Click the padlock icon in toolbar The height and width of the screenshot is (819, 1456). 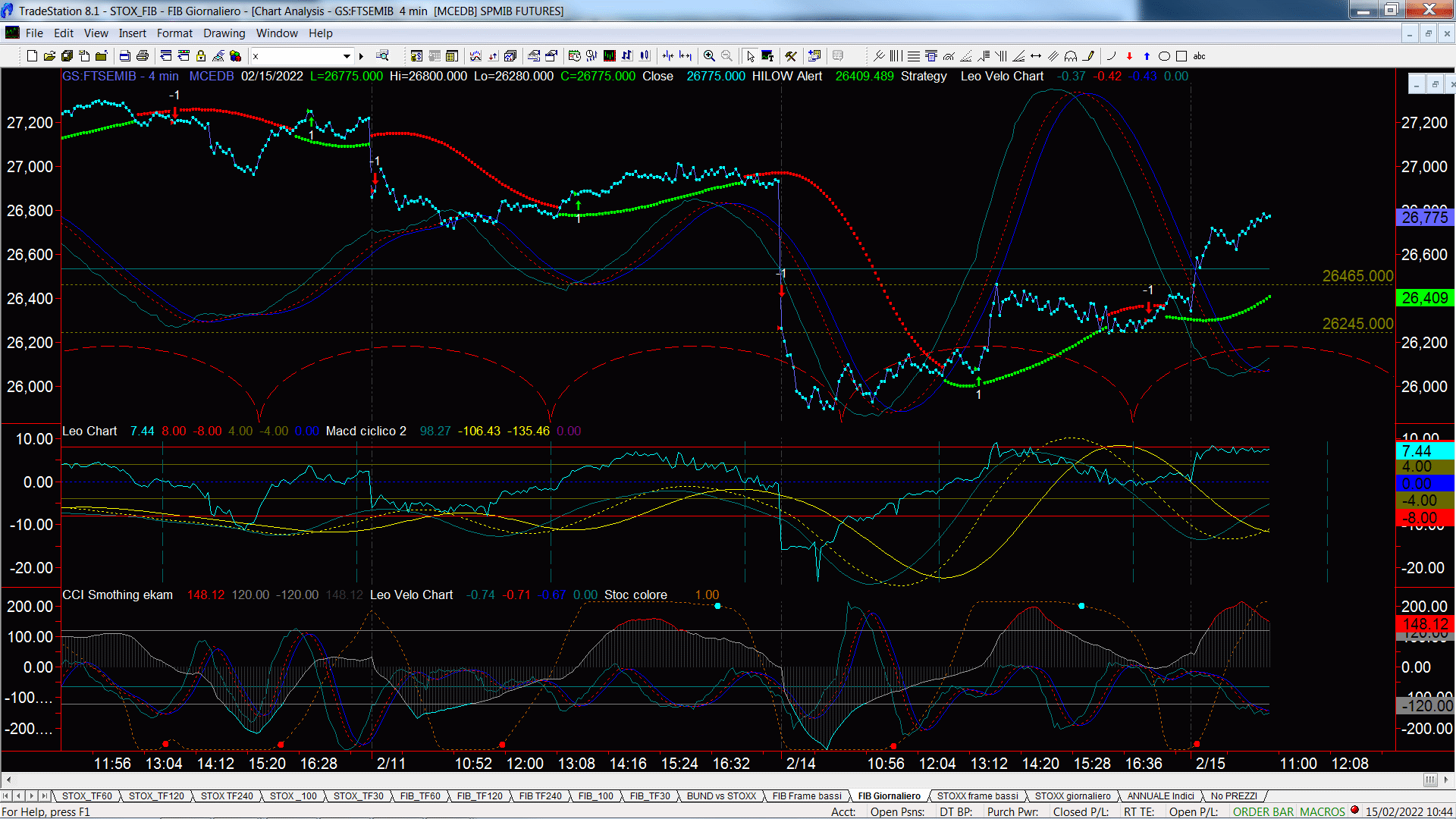(201, 56)
